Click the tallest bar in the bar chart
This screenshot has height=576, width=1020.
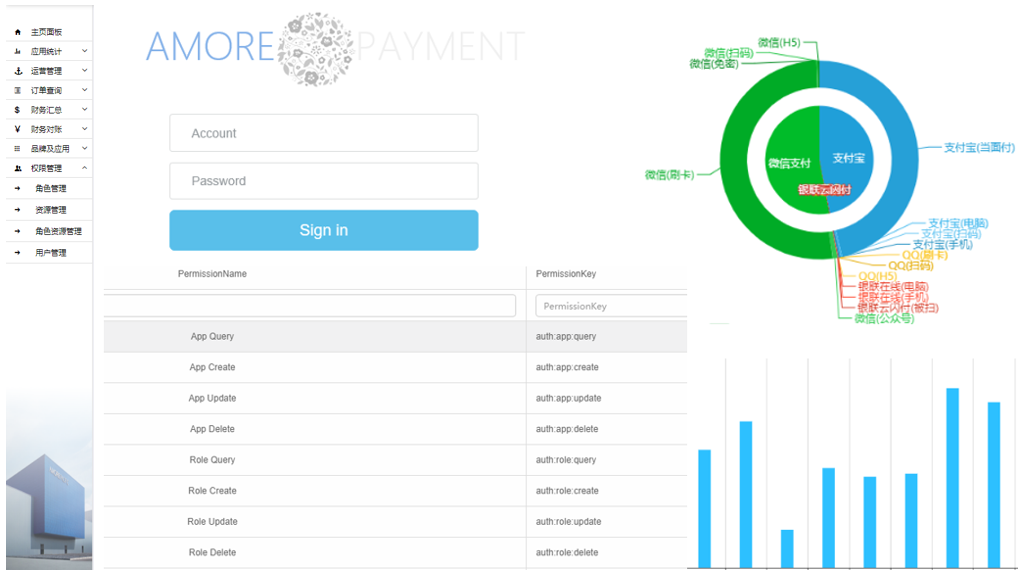952,478
